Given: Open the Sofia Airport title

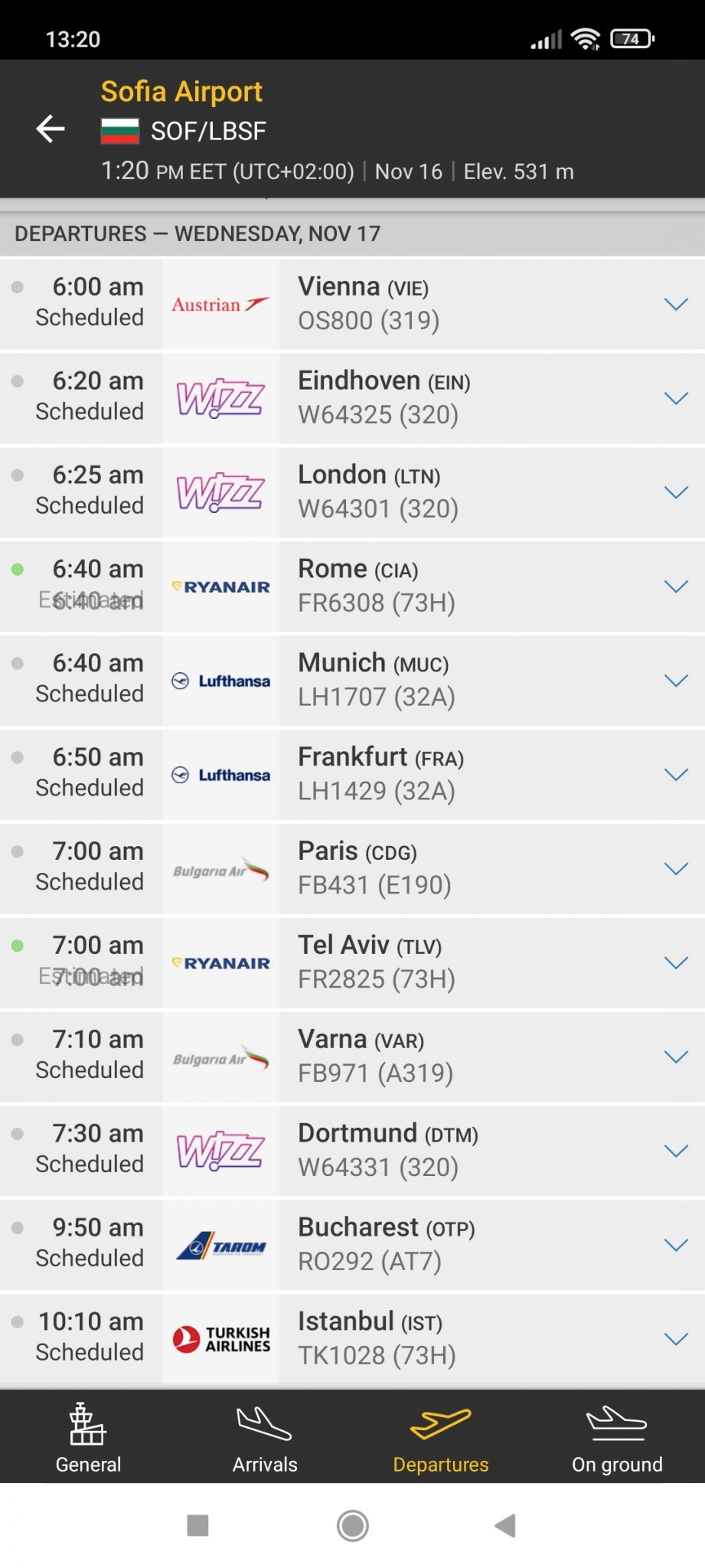Looking at the screenshot, I should 181,92.
